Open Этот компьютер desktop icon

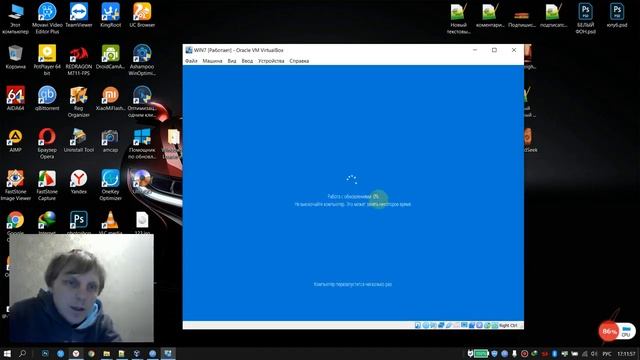(16, 18)
